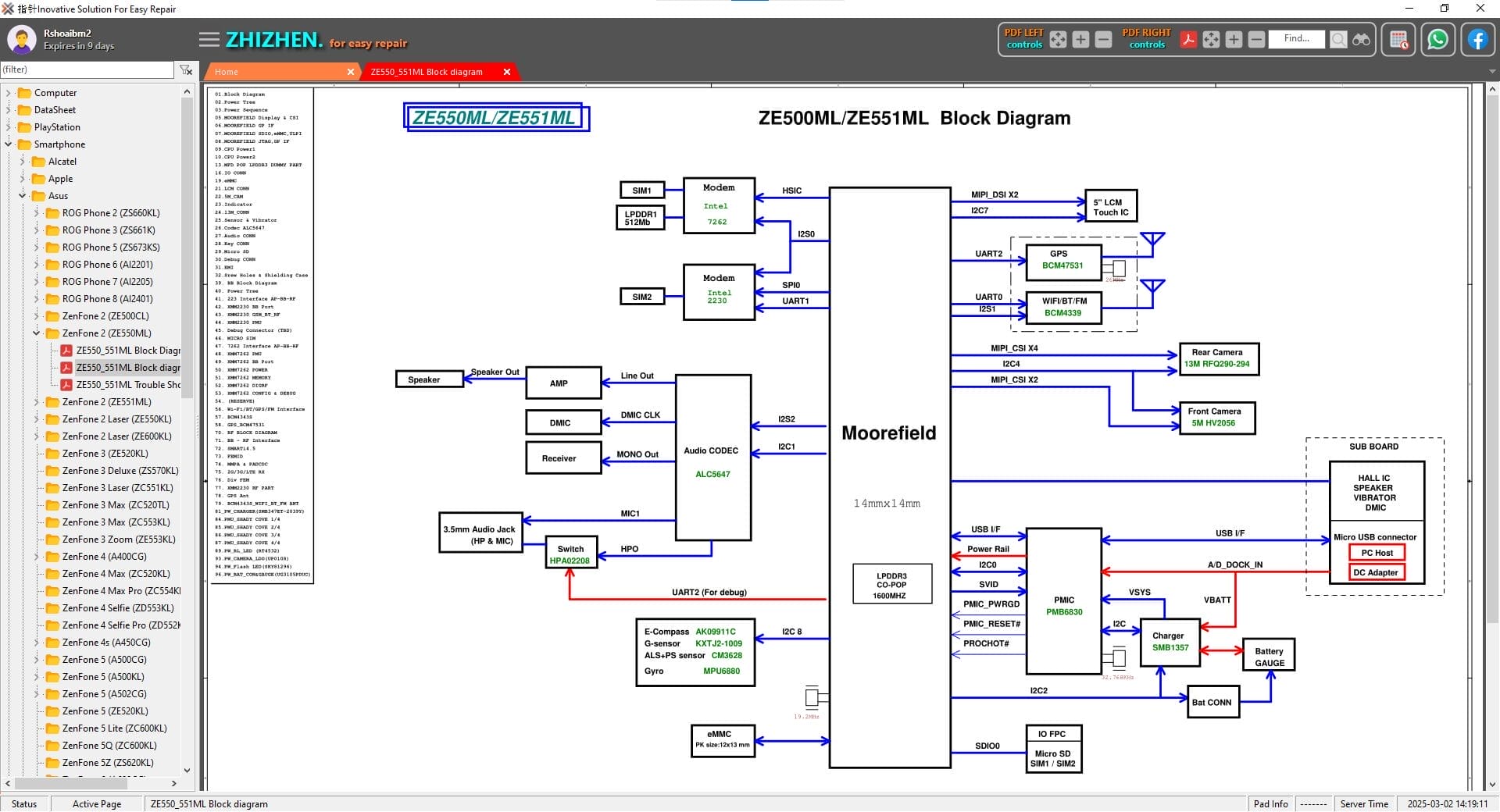
Task: Open the Facebook page
Action: pyautogui.click(x=1476, y=39)
